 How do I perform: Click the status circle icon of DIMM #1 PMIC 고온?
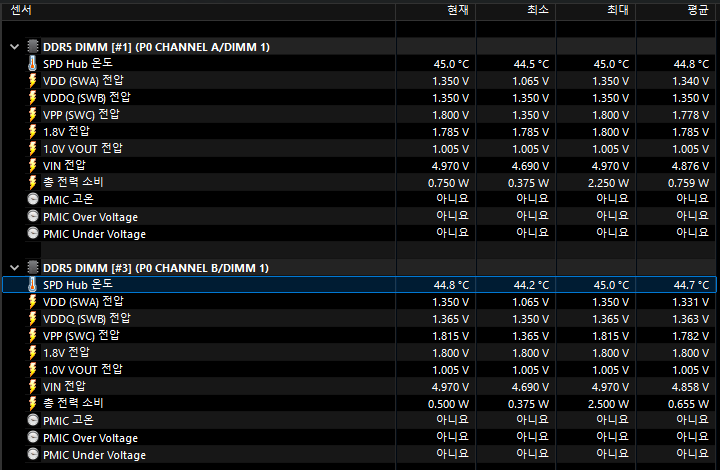(33, 199)
